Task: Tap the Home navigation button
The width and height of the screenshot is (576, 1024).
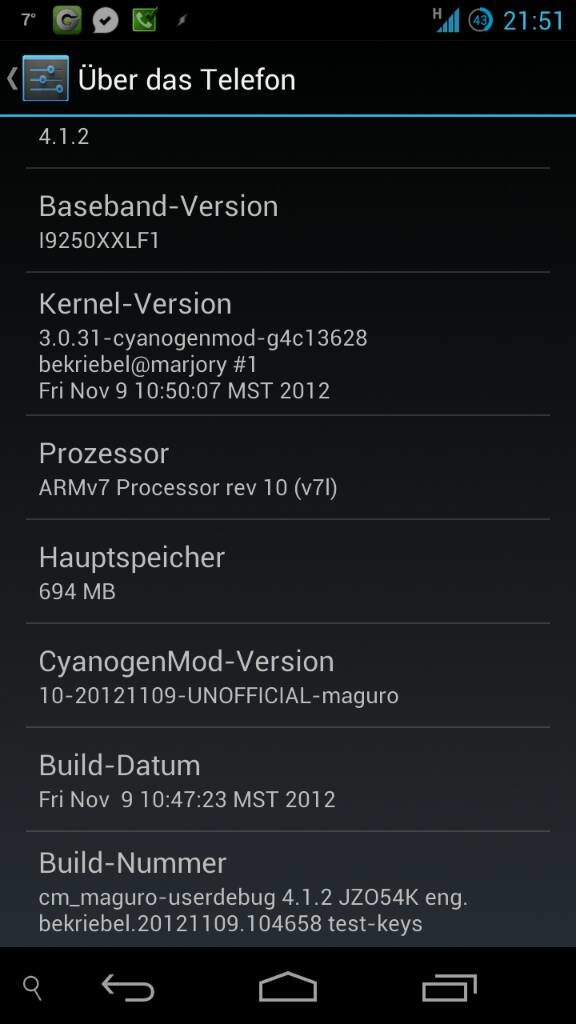Action: pos(288,987)
